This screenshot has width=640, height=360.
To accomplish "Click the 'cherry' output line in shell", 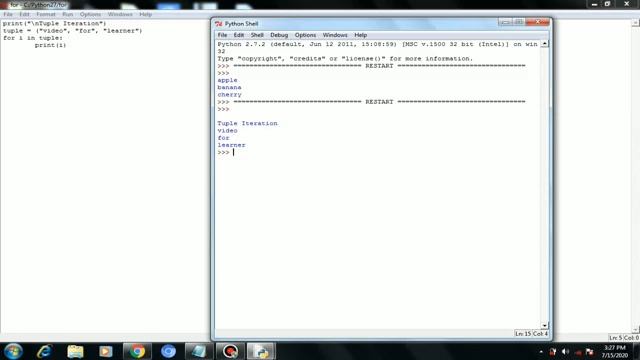I will (229, 95).
